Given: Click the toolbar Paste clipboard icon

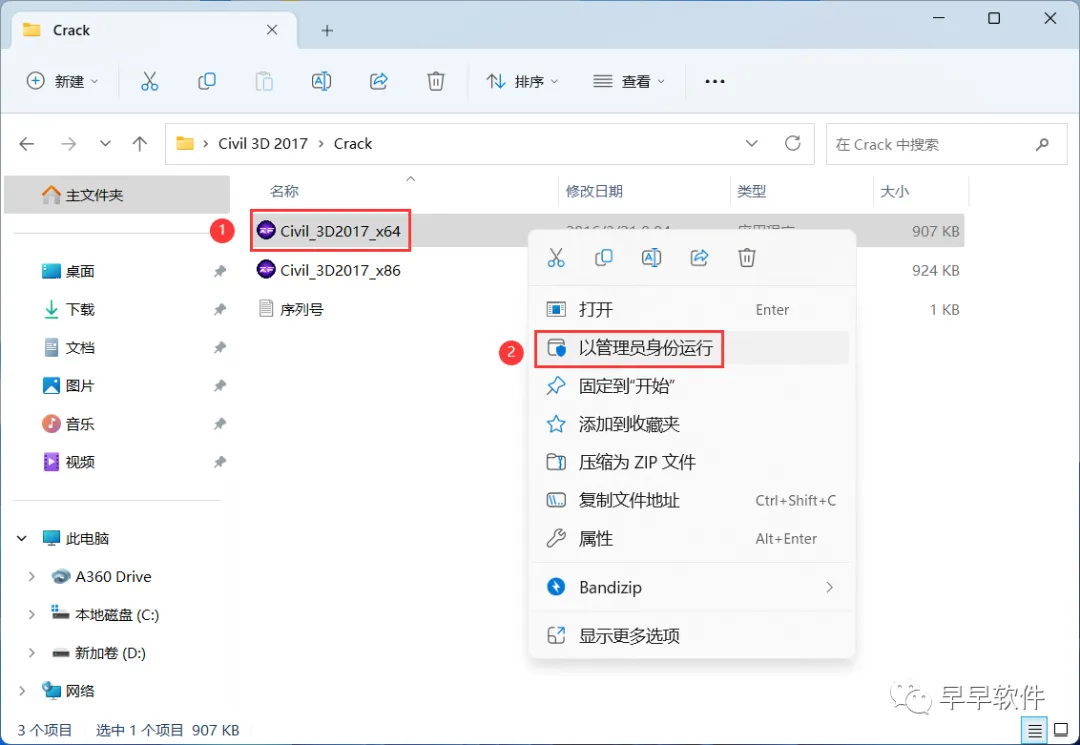Looking at the screenshot, I should [x=264, y=81].
